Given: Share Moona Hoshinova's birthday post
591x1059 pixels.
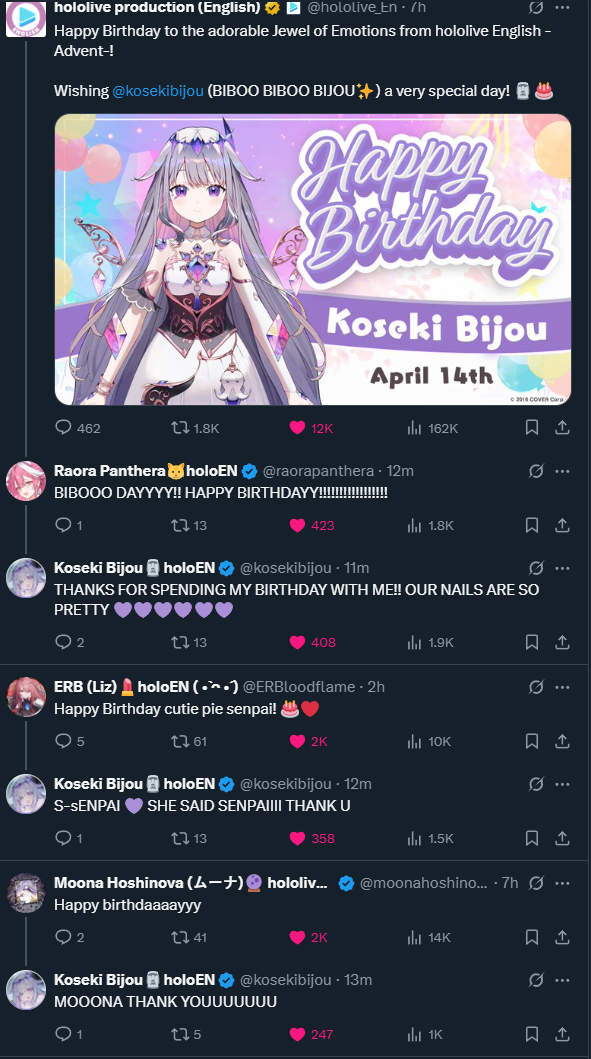Looking at the screenshot, I should point(562,937).
